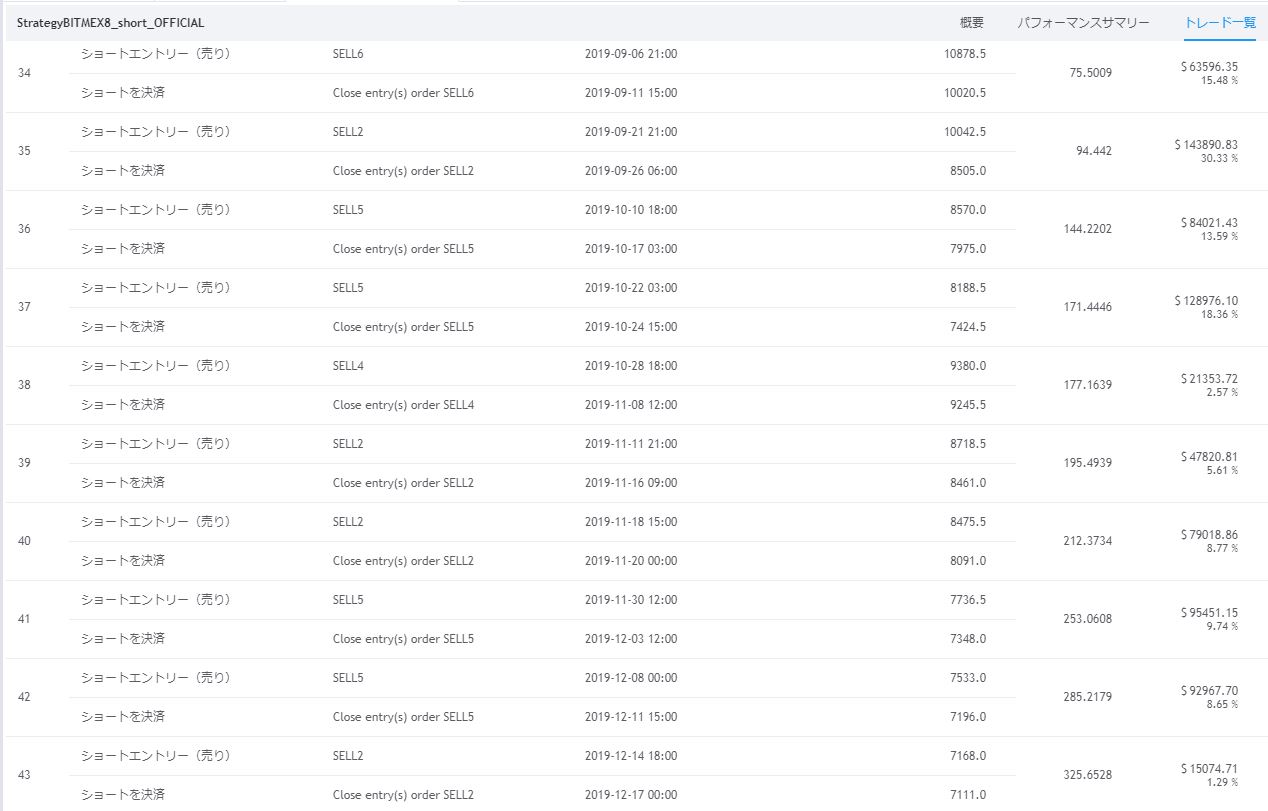Click trade number 38 row
Screen dimensions: 1268x811
point(25,385)
